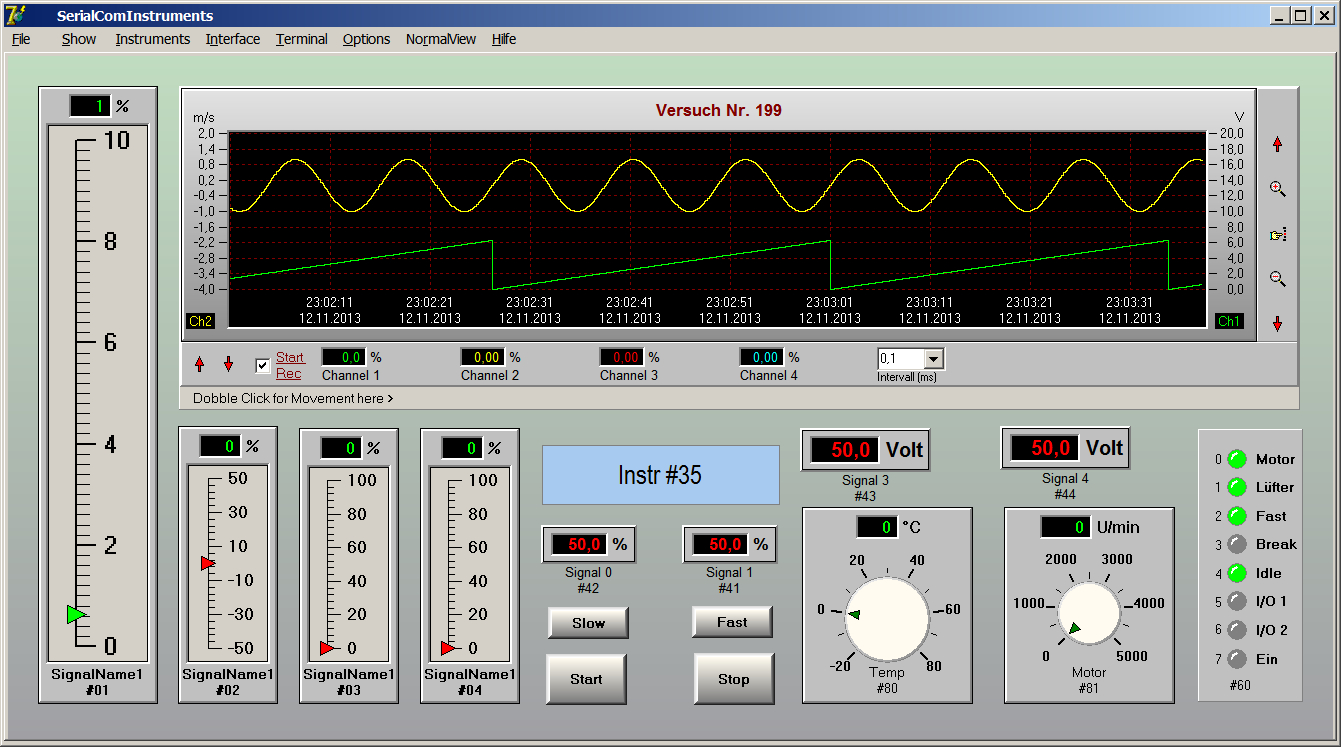
Task: Click the red pointer on #03 gauge
Action: pyautogui.click(x=327, y=648)
